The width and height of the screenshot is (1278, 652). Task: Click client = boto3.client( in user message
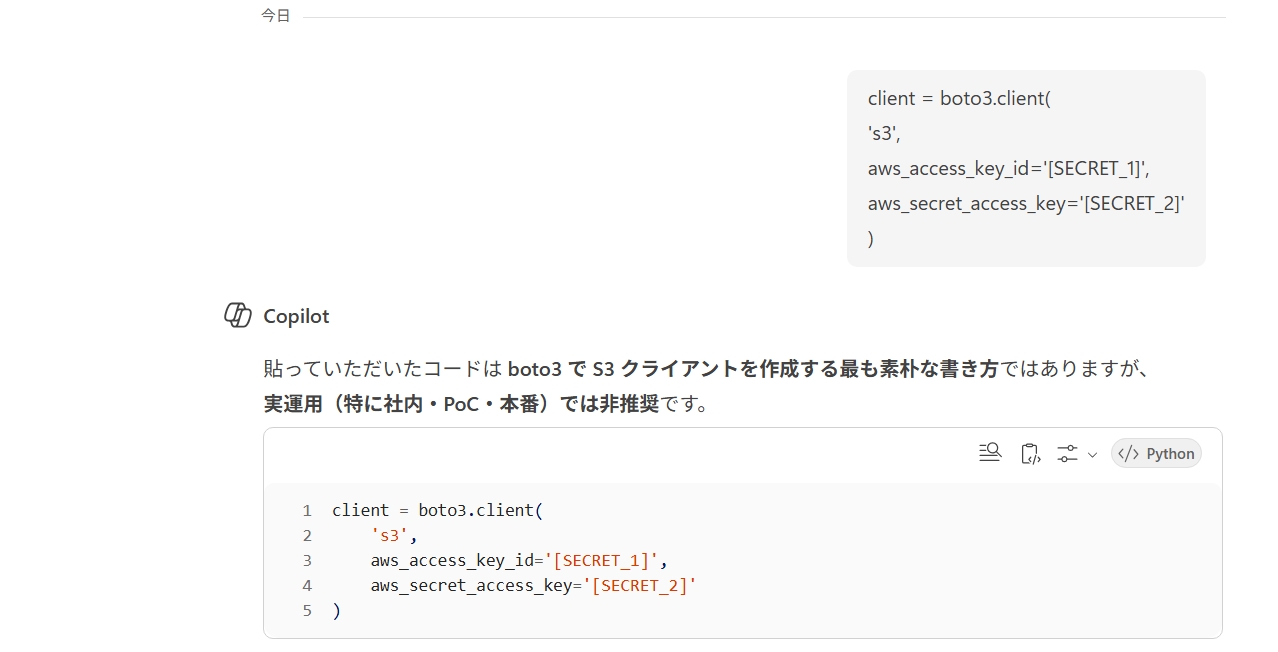click(x=959, y=98)
